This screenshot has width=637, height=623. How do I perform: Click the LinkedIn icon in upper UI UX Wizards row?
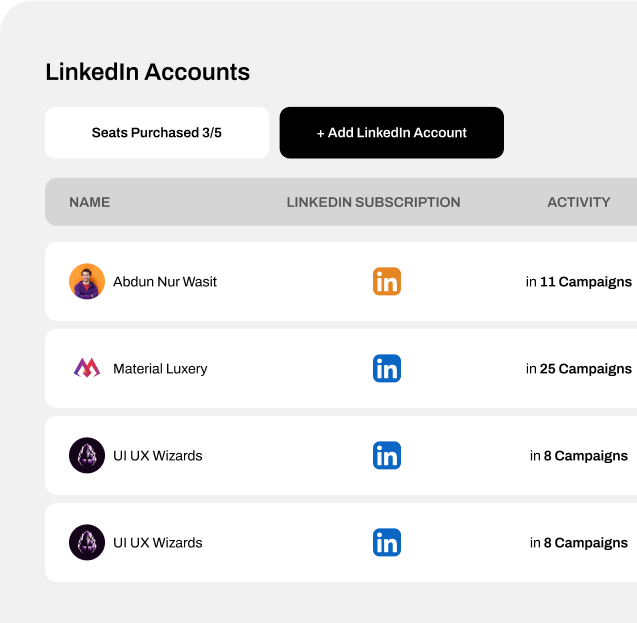pos(387,455)
